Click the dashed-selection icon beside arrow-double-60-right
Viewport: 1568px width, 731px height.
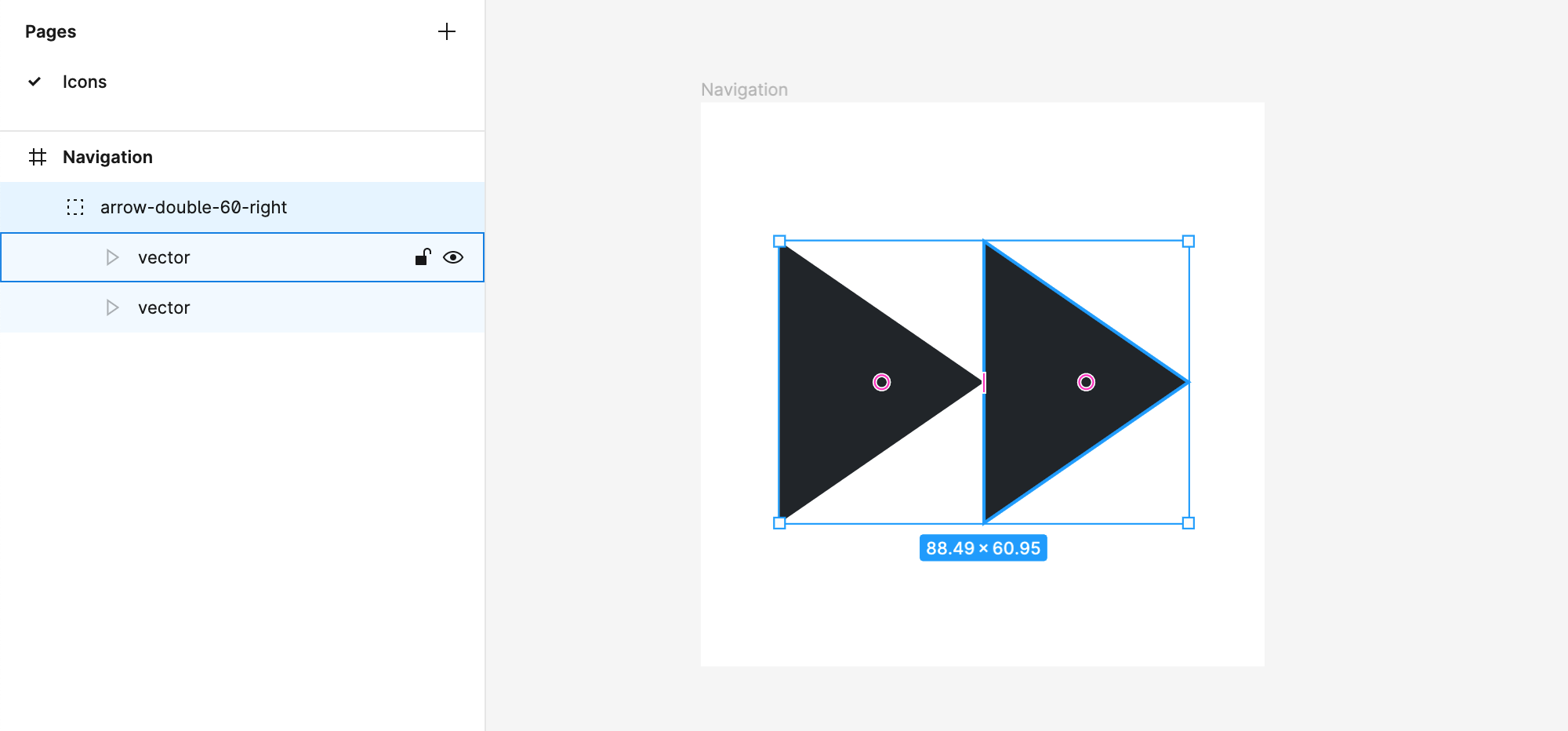[x=76, y=207]
